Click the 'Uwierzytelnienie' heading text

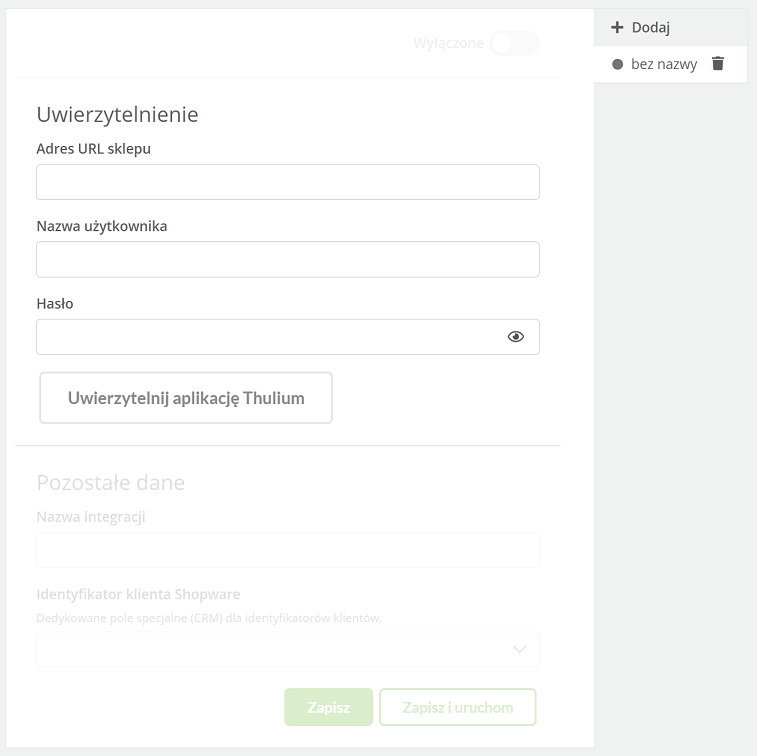tap(117, 115)
